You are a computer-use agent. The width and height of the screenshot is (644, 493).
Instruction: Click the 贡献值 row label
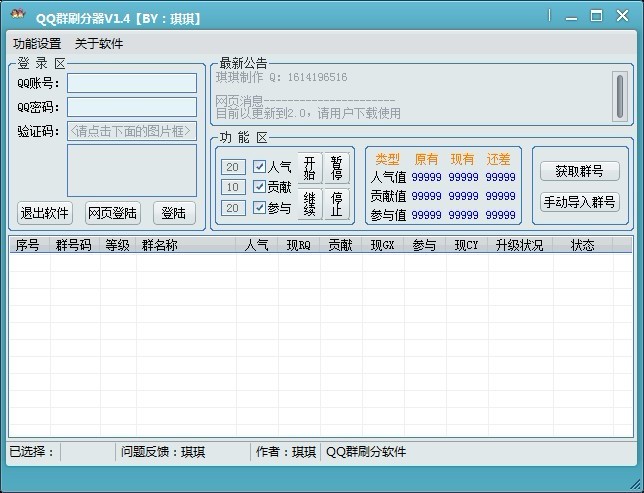388,196
